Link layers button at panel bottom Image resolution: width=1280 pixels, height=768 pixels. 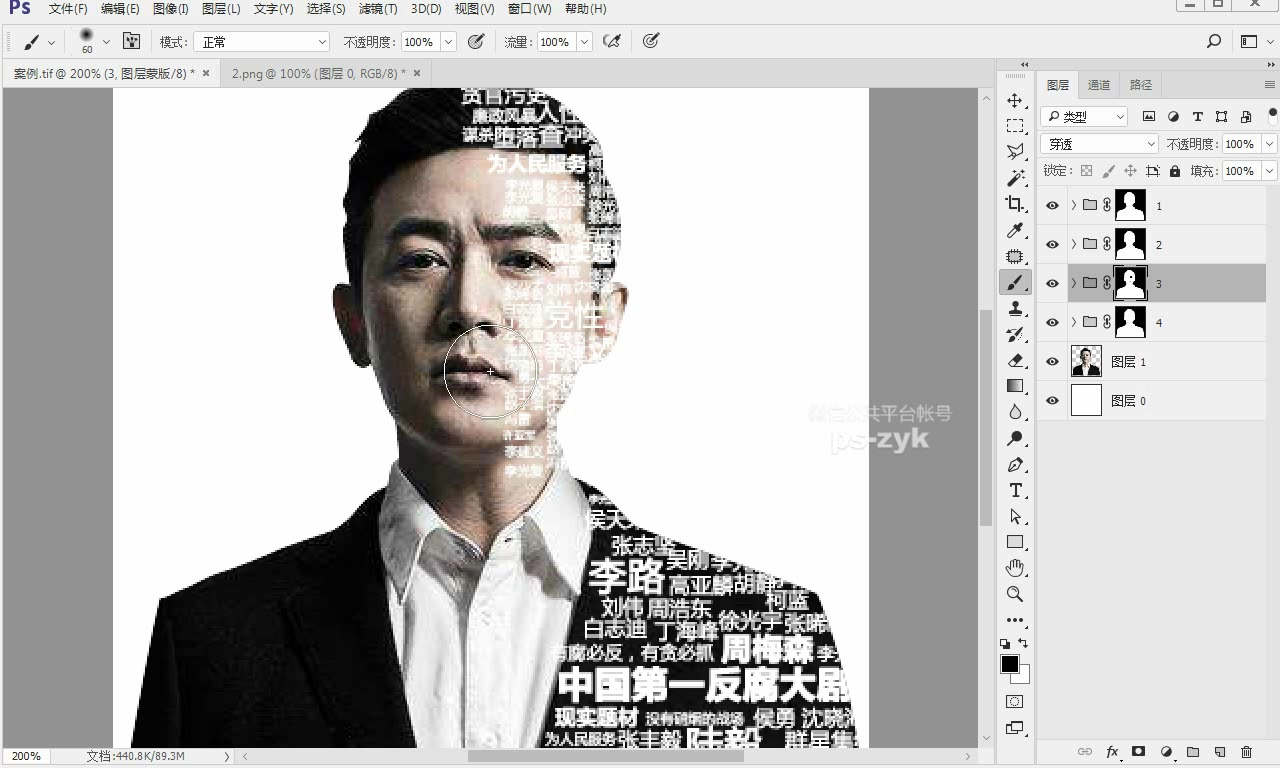pos(1084,752)
